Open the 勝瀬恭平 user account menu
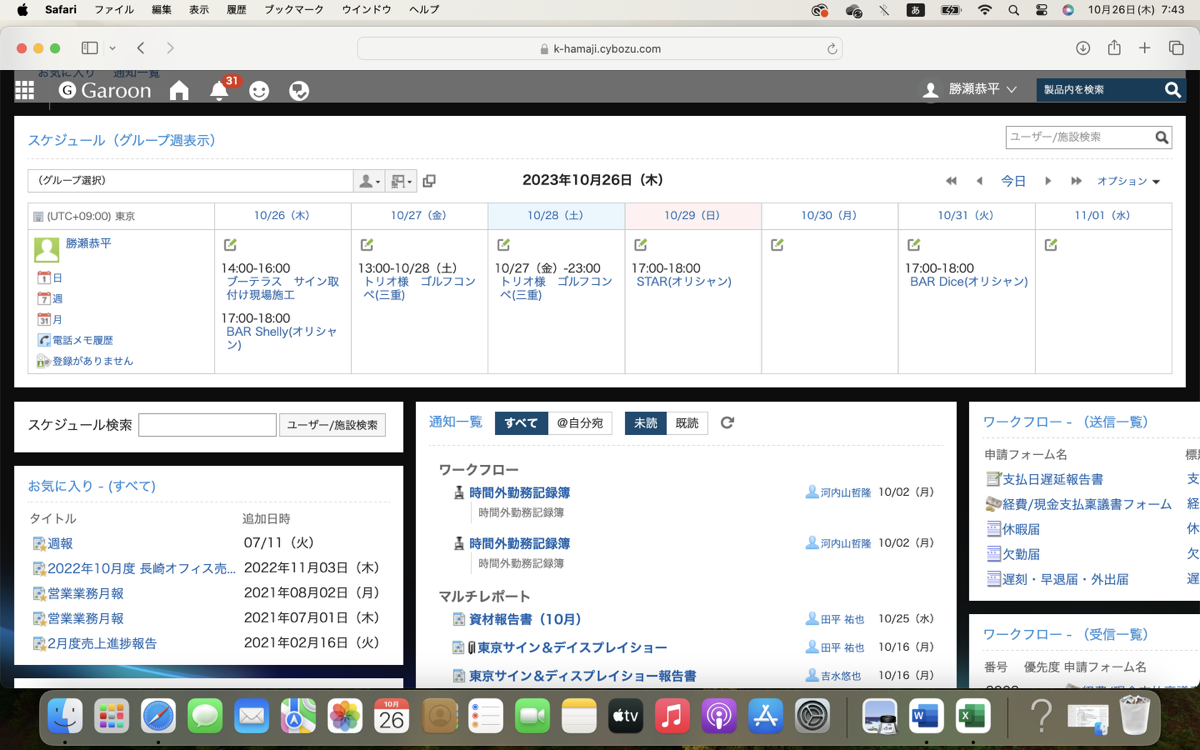Image resolution: width=1200 pixels, height=750 pixels. point(969,90)
